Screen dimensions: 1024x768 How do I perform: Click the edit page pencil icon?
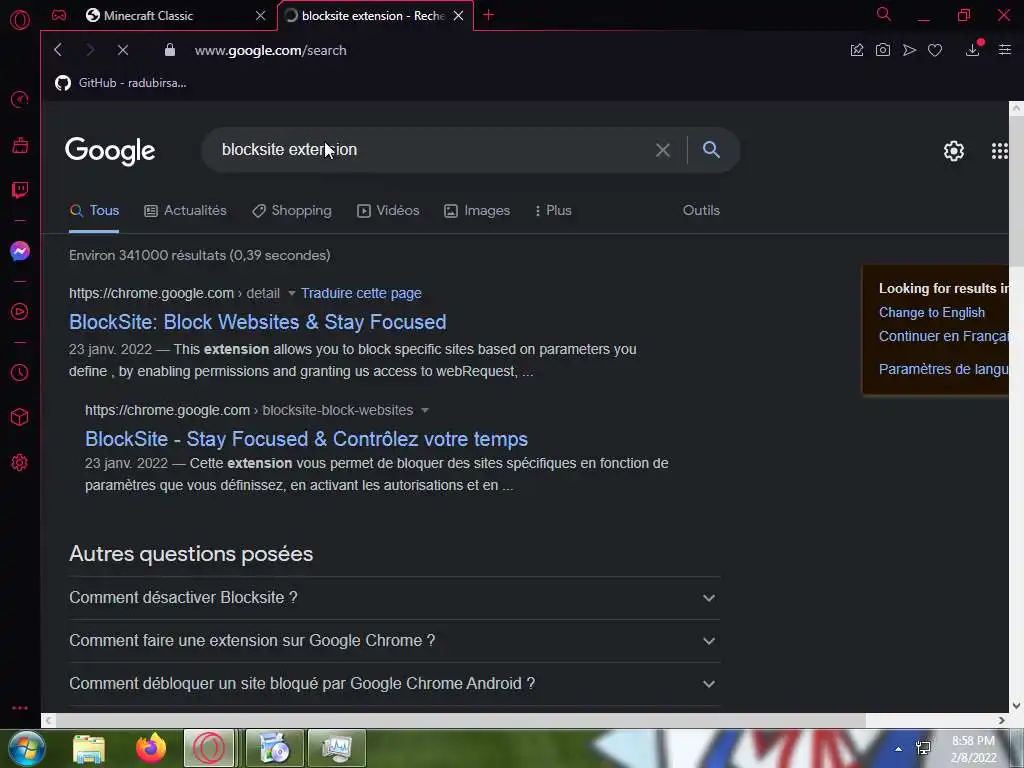[856, 50]
